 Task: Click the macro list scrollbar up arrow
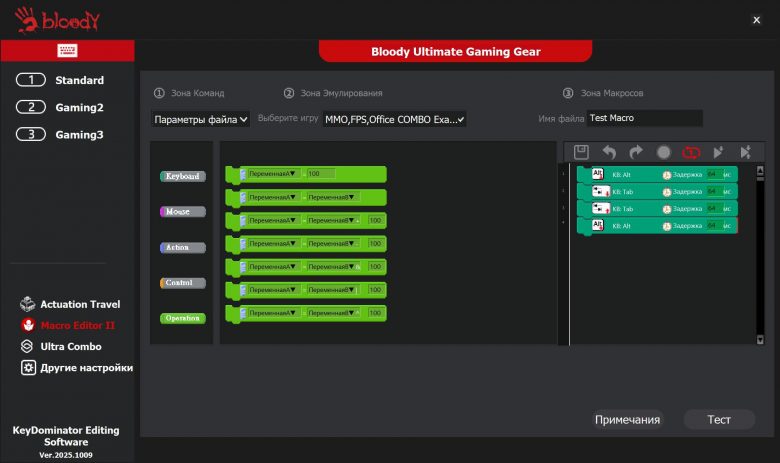[x=760, y=171]
